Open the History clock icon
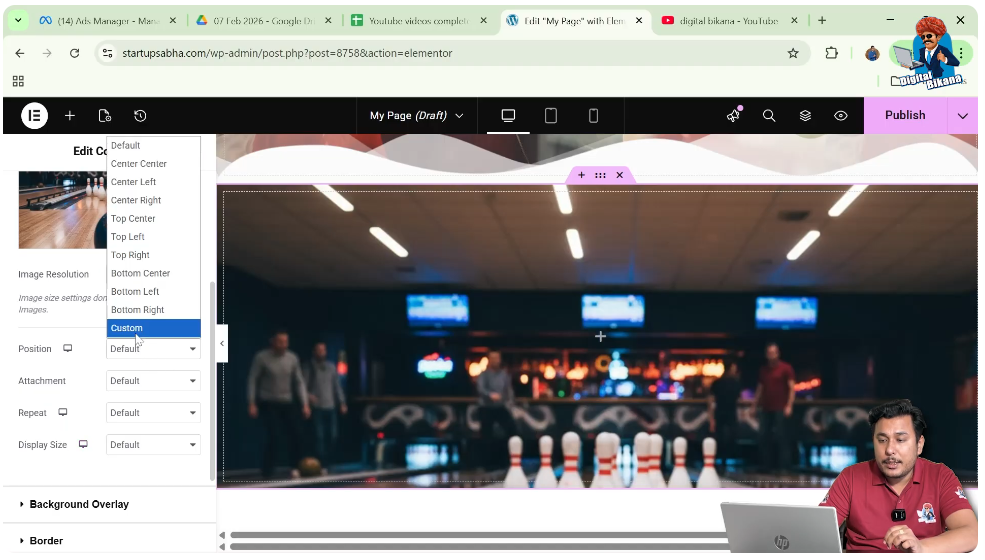The height and width of the screenshot is (560, 985). coord(140,116)
